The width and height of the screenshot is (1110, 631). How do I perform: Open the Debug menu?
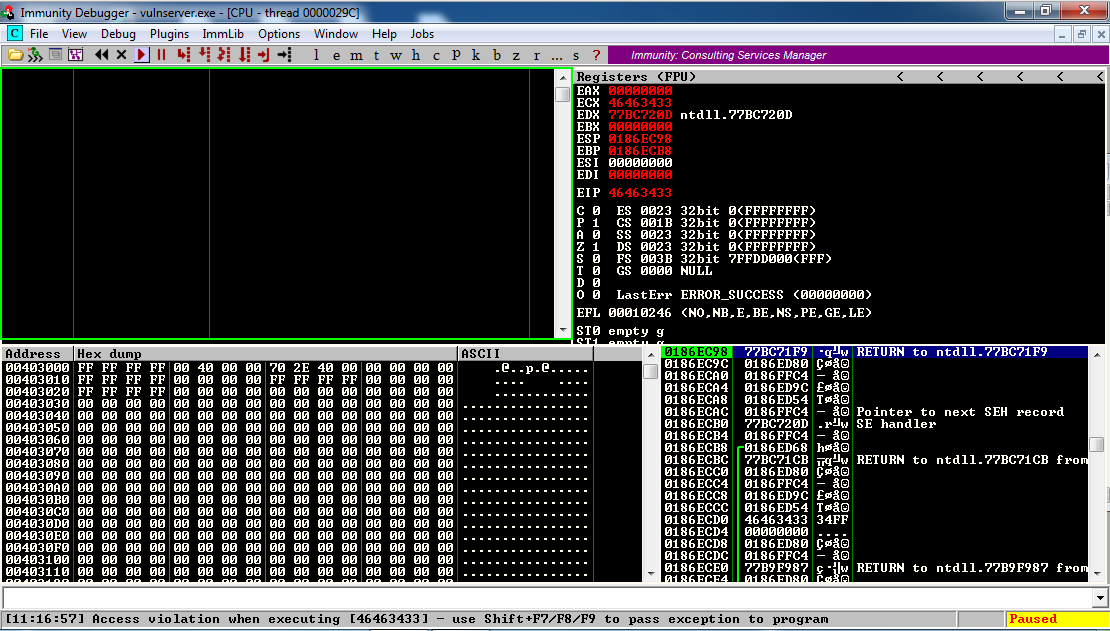(118, 34)
